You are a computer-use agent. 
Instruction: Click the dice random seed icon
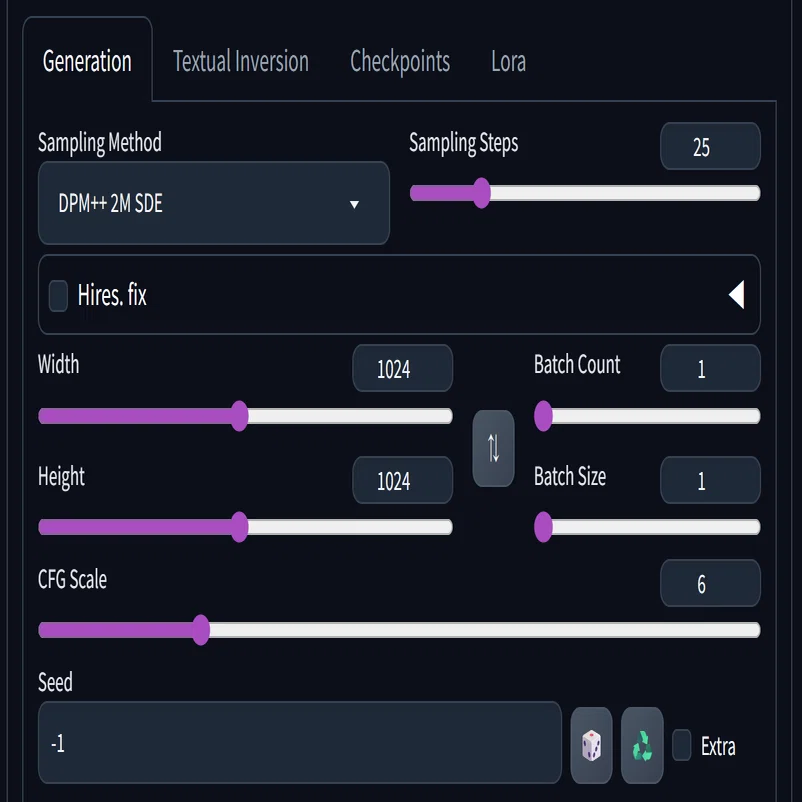tap(591, 745)
